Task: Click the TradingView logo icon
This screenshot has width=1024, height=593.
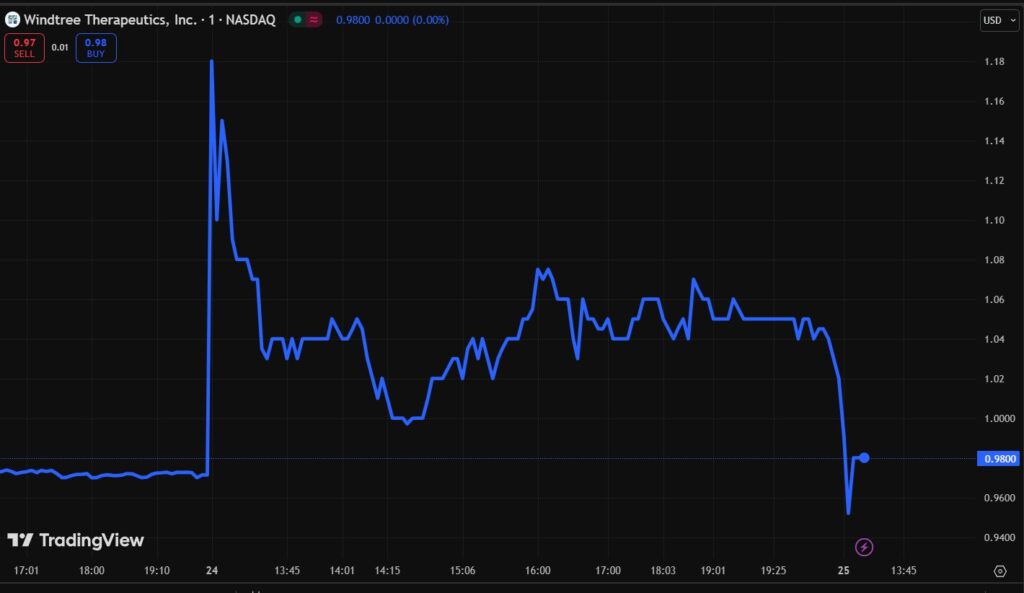Action: 20,538
